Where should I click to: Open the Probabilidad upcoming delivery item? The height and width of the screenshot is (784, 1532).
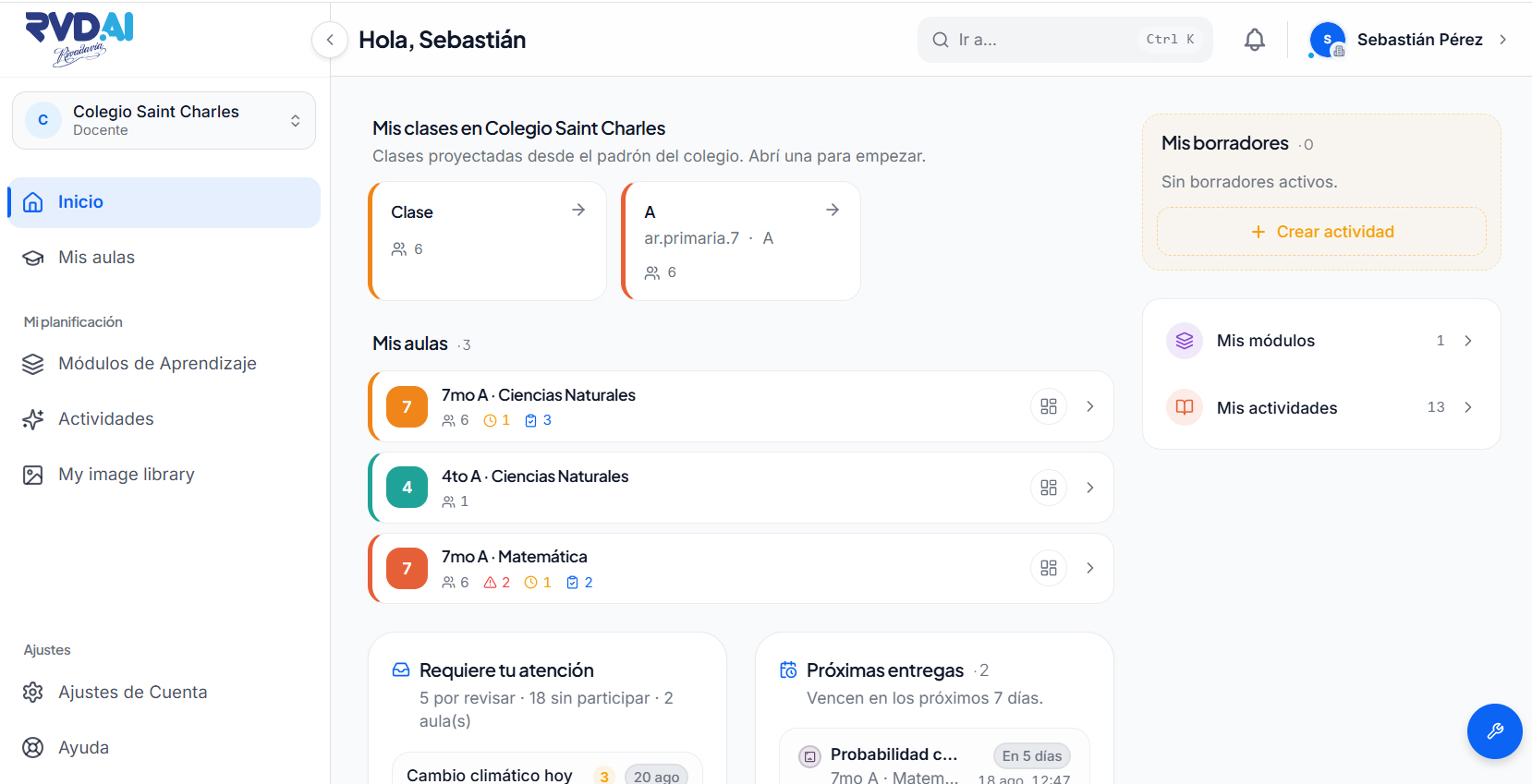click(x=934, y=757)
